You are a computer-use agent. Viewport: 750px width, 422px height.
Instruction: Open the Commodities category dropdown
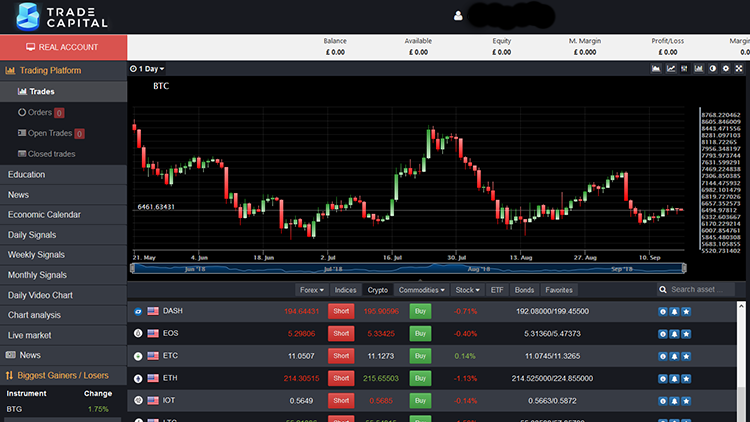[x=421, y=290]
